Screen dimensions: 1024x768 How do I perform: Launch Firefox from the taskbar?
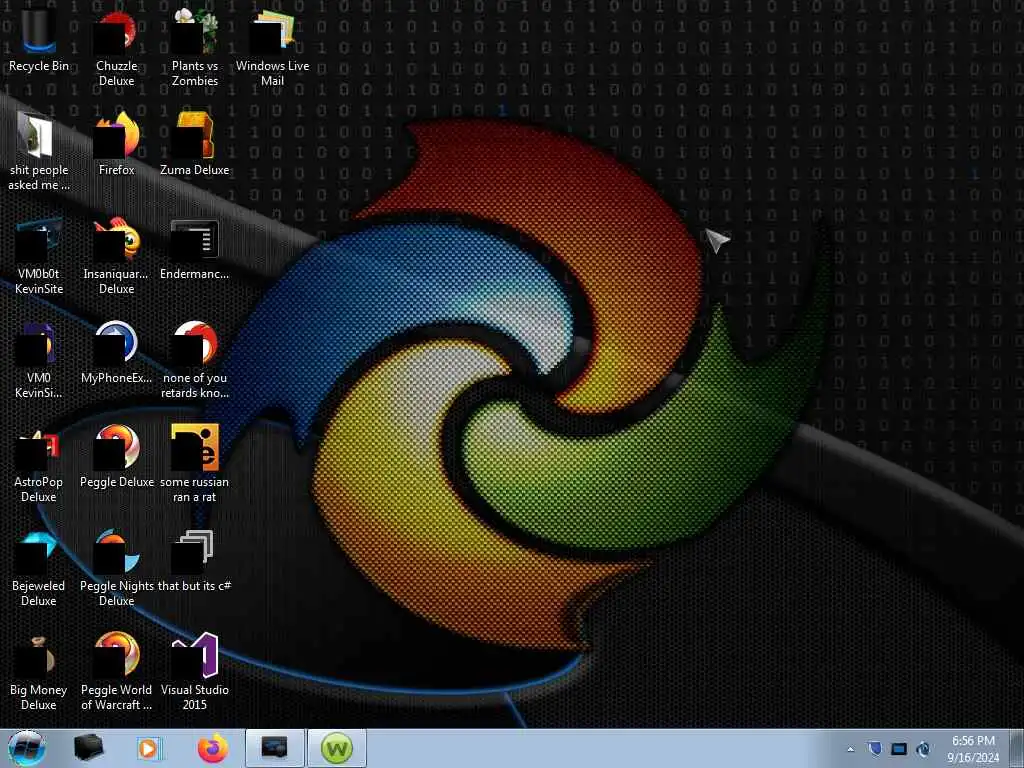212,748
